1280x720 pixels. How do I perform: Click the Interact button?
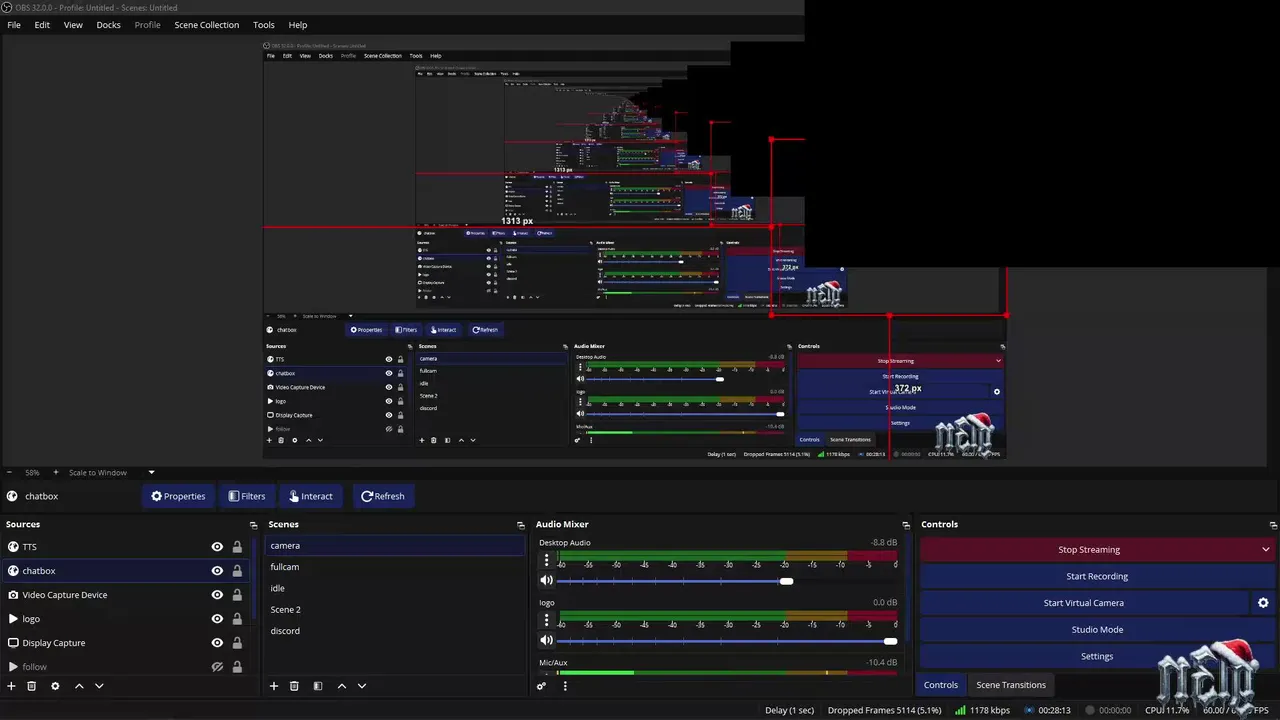click(310, 496)
